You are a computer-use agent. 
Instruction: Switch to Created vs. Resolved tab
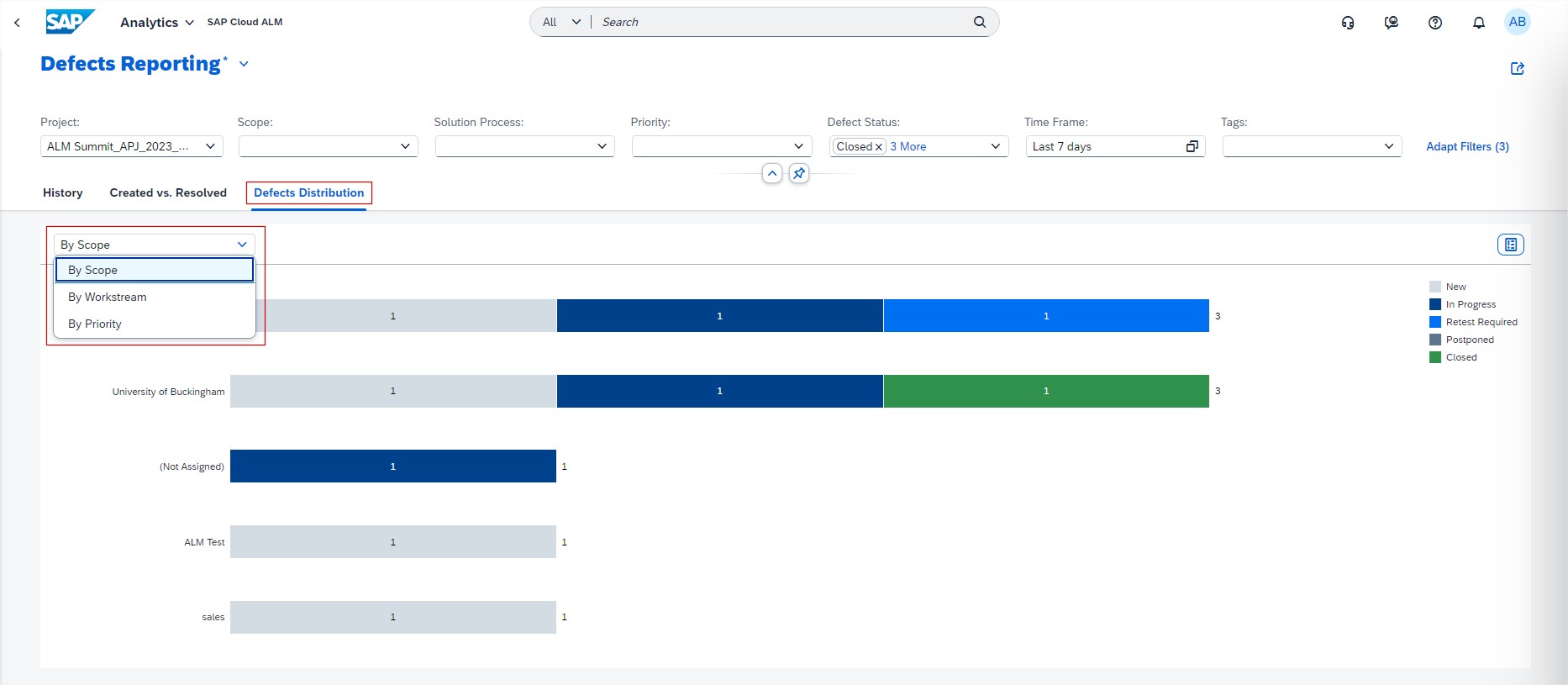point(168,192)
